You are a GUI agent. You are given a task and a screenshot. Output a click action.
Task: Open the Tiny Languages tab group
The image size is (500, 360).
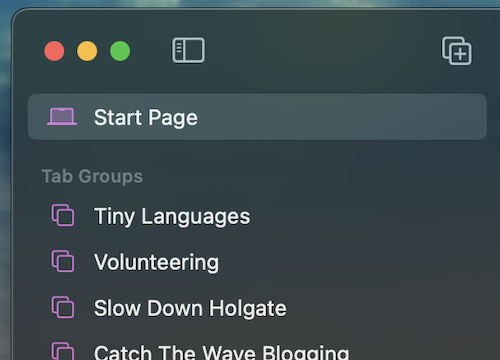172,216
